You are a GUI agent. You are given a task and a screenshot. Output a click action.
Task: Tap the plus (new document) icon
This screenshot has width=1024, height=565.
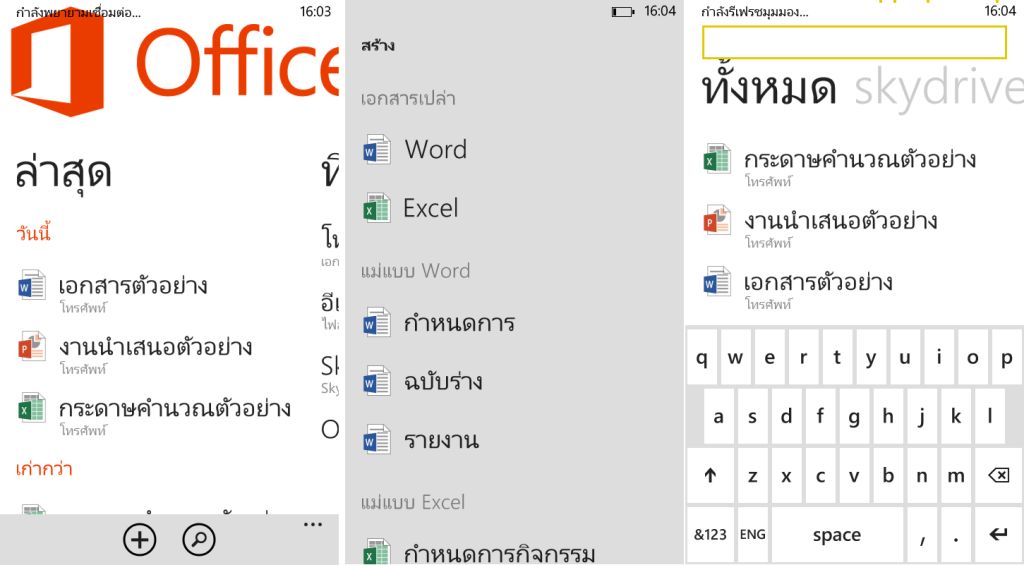tap(140, 540)
